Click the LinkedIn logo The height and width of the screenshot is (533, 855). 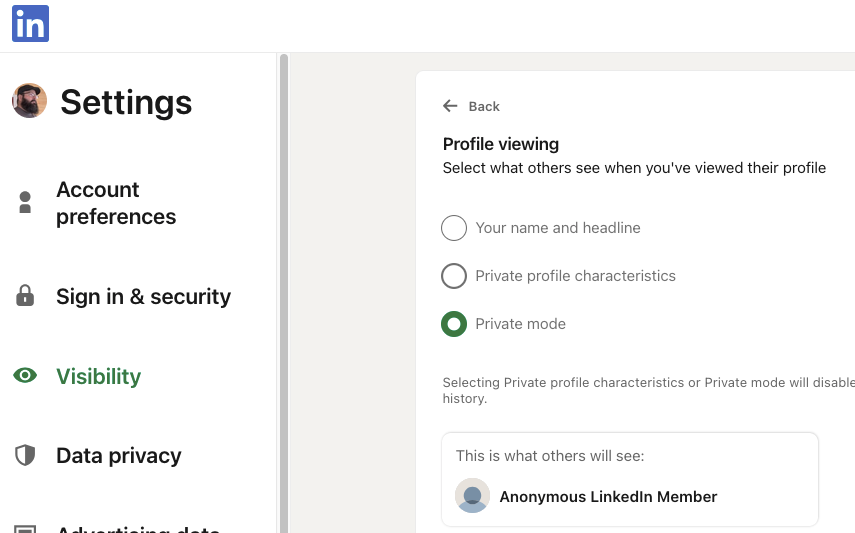(30, 23)
